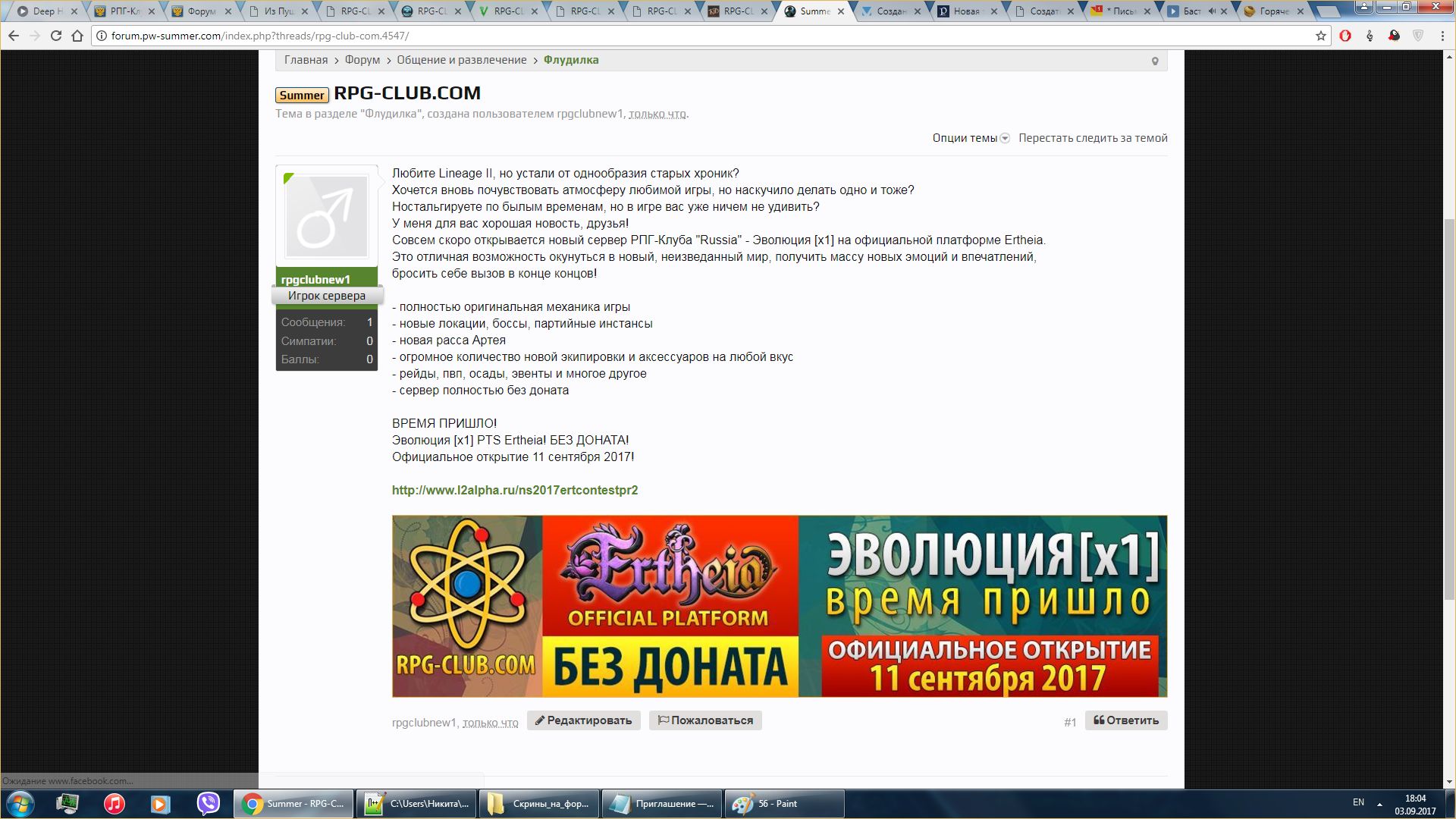
Task: Click the grey shield extension icon
Action: click(x=1418, y=36)
